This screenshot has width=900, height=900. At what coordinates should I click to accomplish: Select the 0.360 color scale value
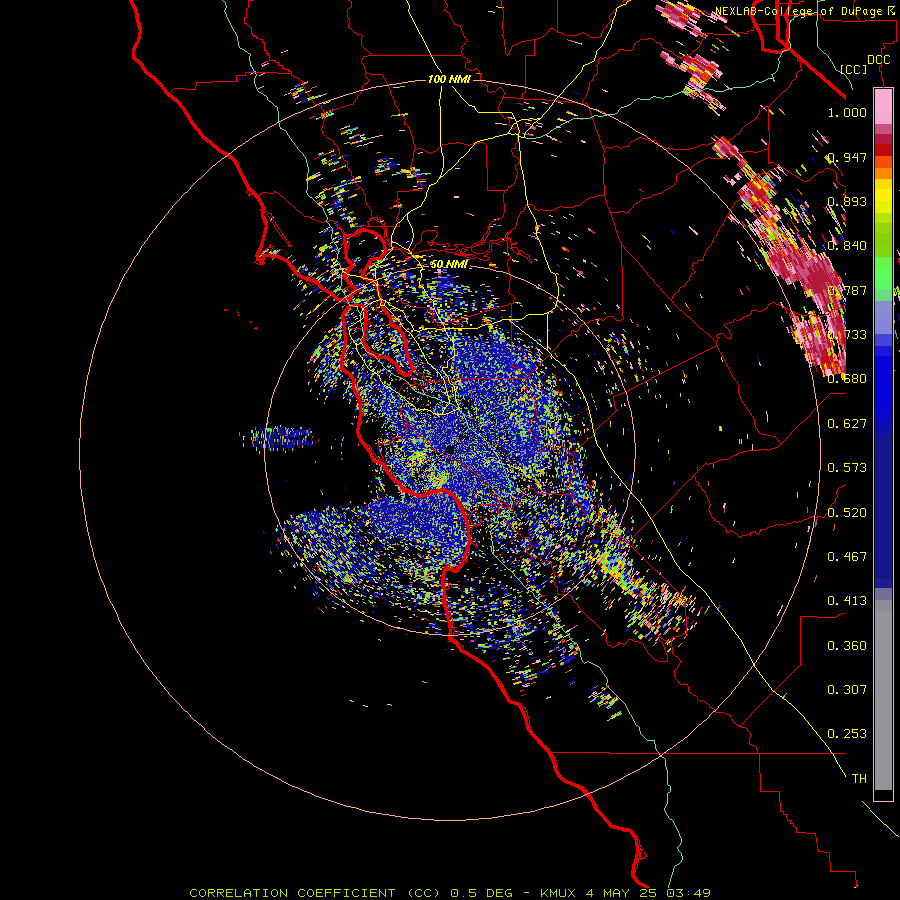(847, 646)
